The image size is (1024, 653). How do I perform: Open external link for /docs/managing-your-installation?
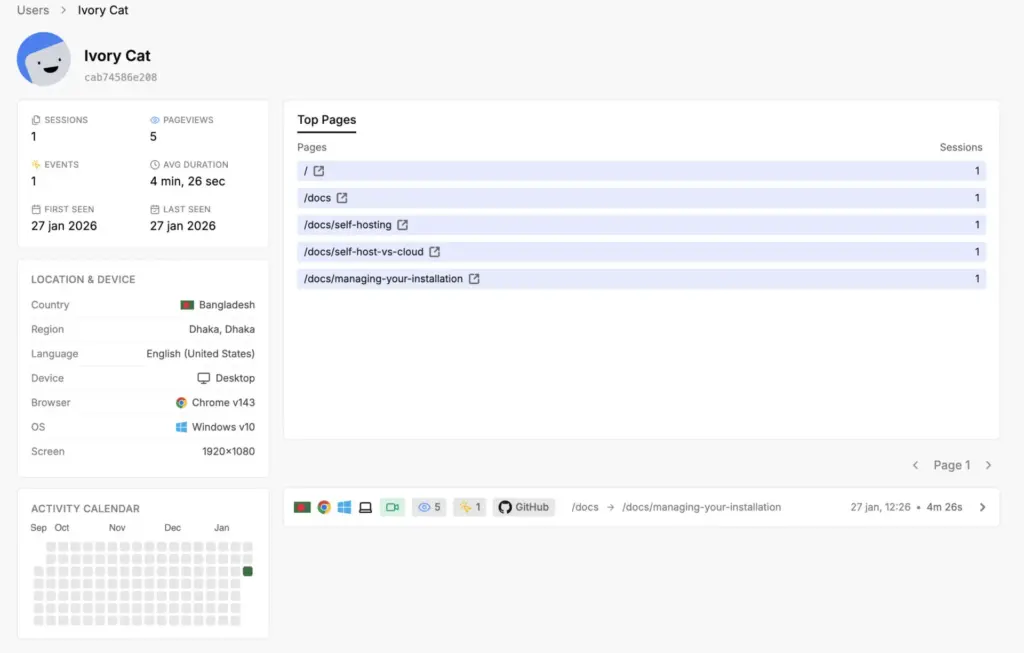click(x=474, y=279)
